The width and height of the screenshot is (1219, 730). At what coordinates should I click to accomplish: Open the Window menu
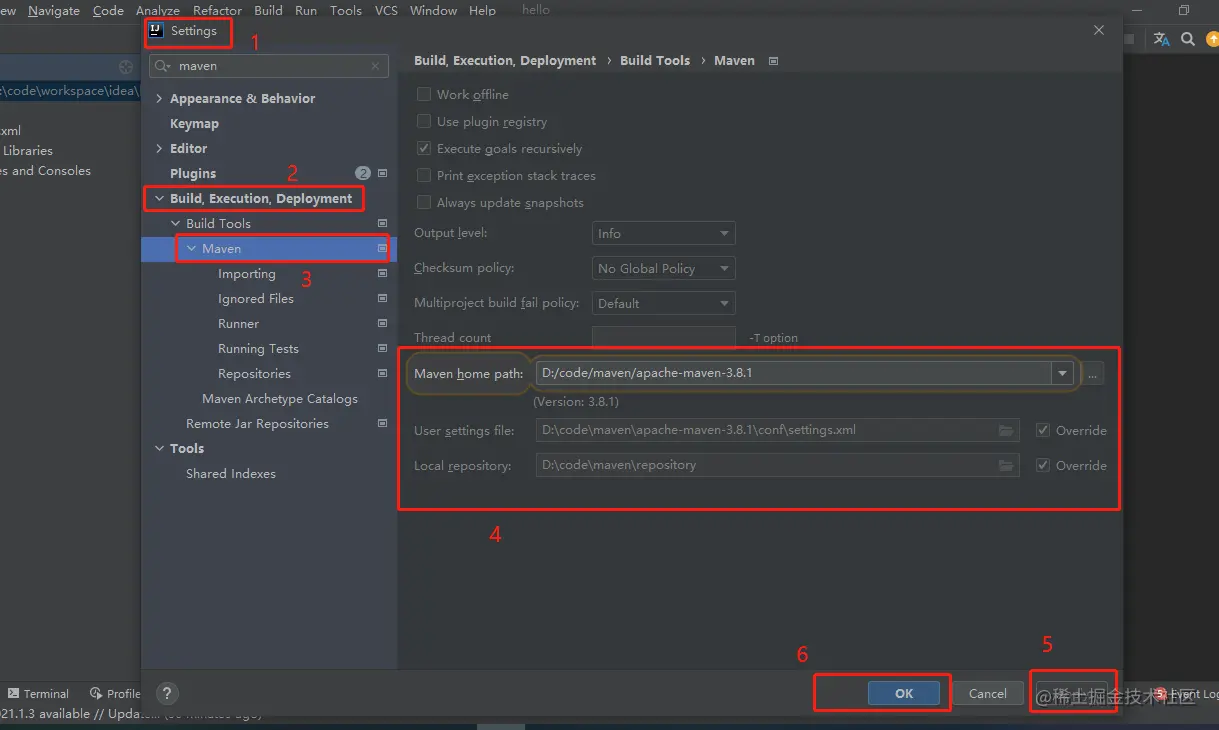click(x=433, y=10)
